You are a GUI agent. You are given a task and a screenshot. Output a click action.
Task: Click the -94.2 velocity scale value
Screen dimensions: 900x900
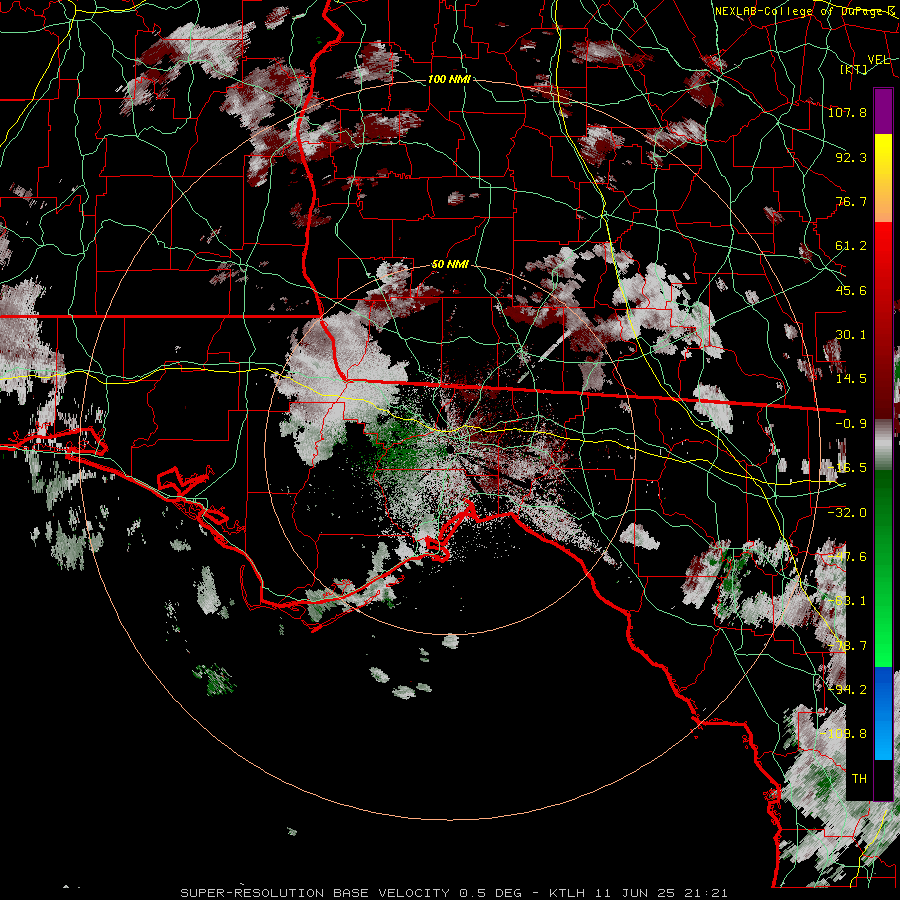[x=847, y=689]
